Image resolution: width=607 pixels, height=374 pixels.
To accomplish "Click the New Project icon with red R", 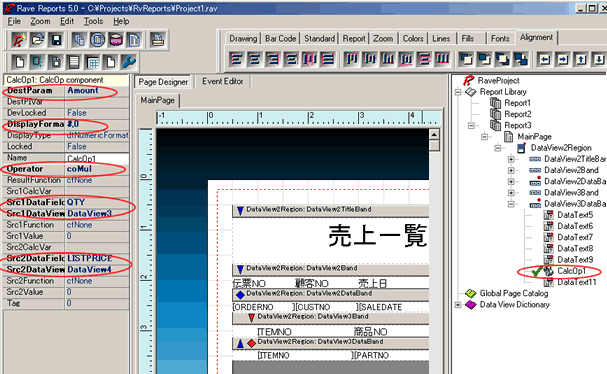I will point(19,39).
